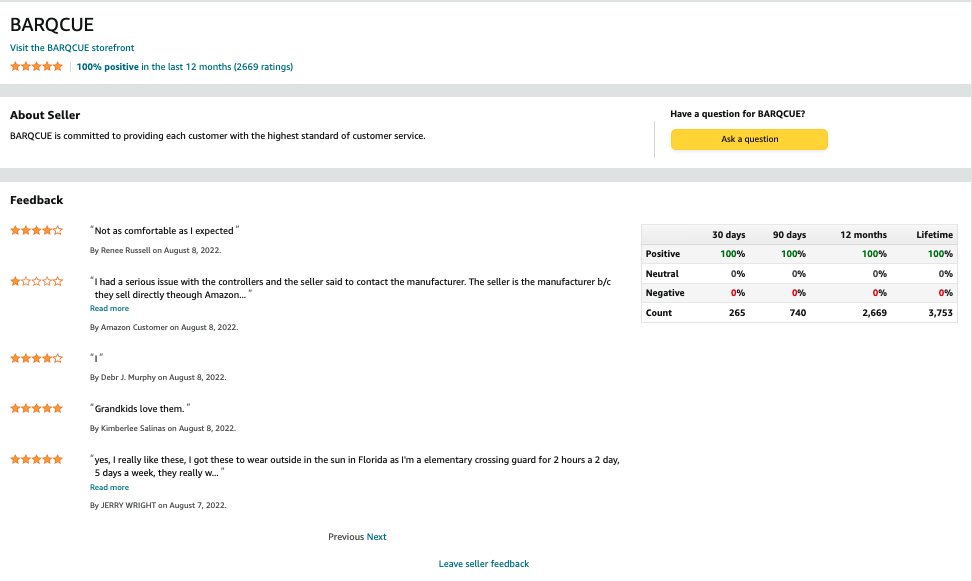Click 30 days negative '0%' value
Screen dimensions: 972x581
point(738,293)
